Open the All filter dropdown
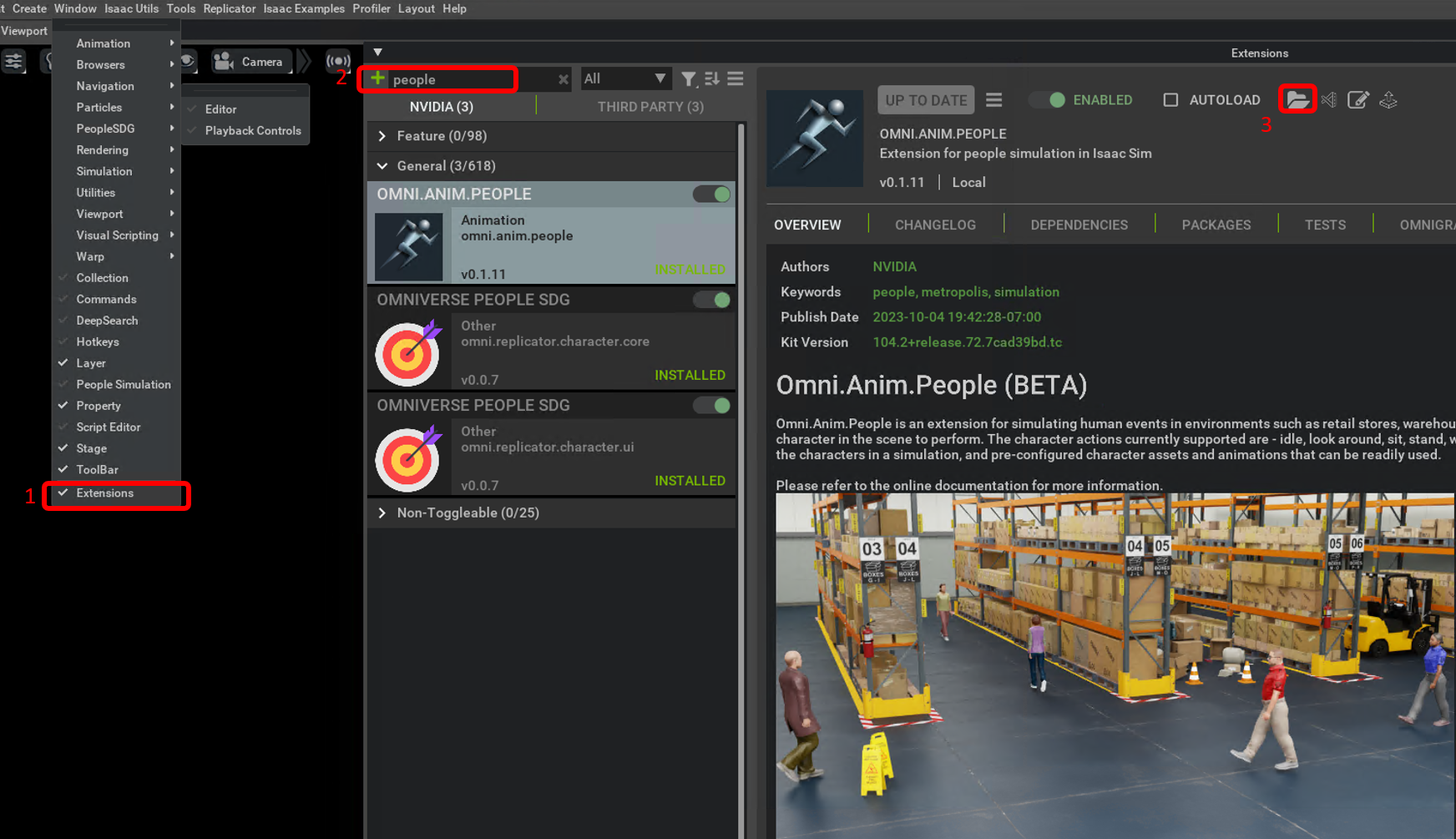 pyautogui.click(x=624, y=78)
